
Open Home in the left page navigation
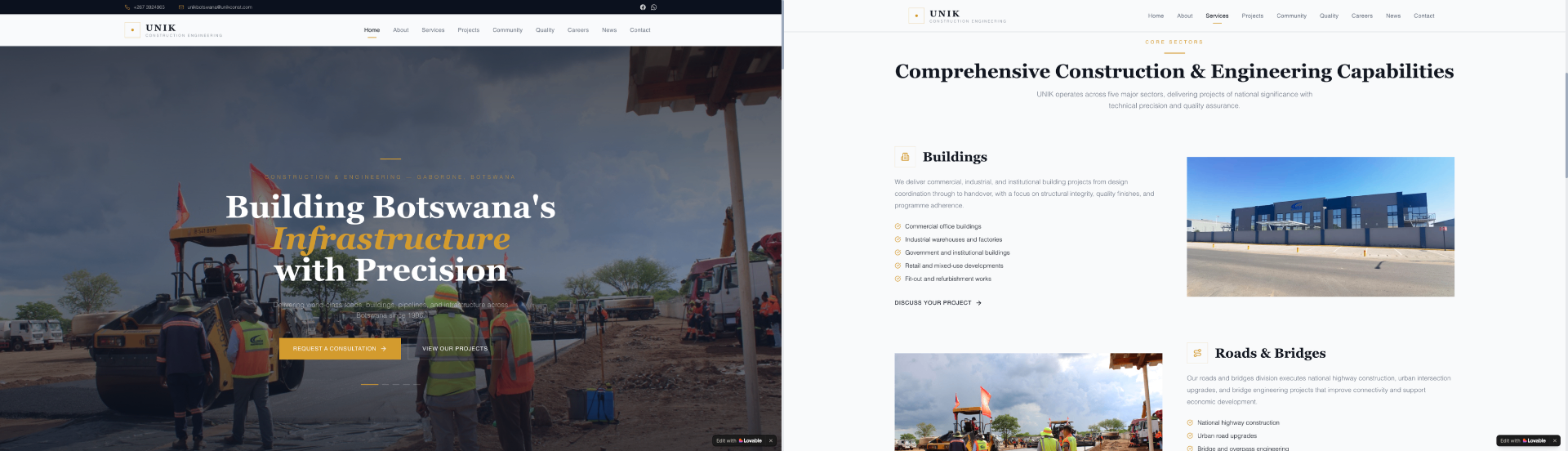pyautogui.click(x=372, y=30)
